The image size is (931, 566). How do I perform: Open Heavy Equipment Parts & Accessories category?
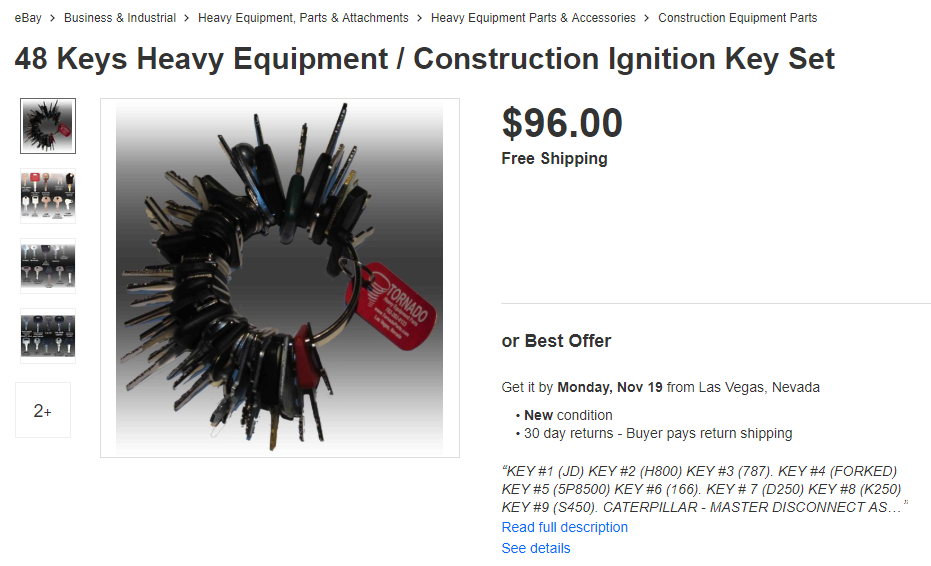pos(533,18)
